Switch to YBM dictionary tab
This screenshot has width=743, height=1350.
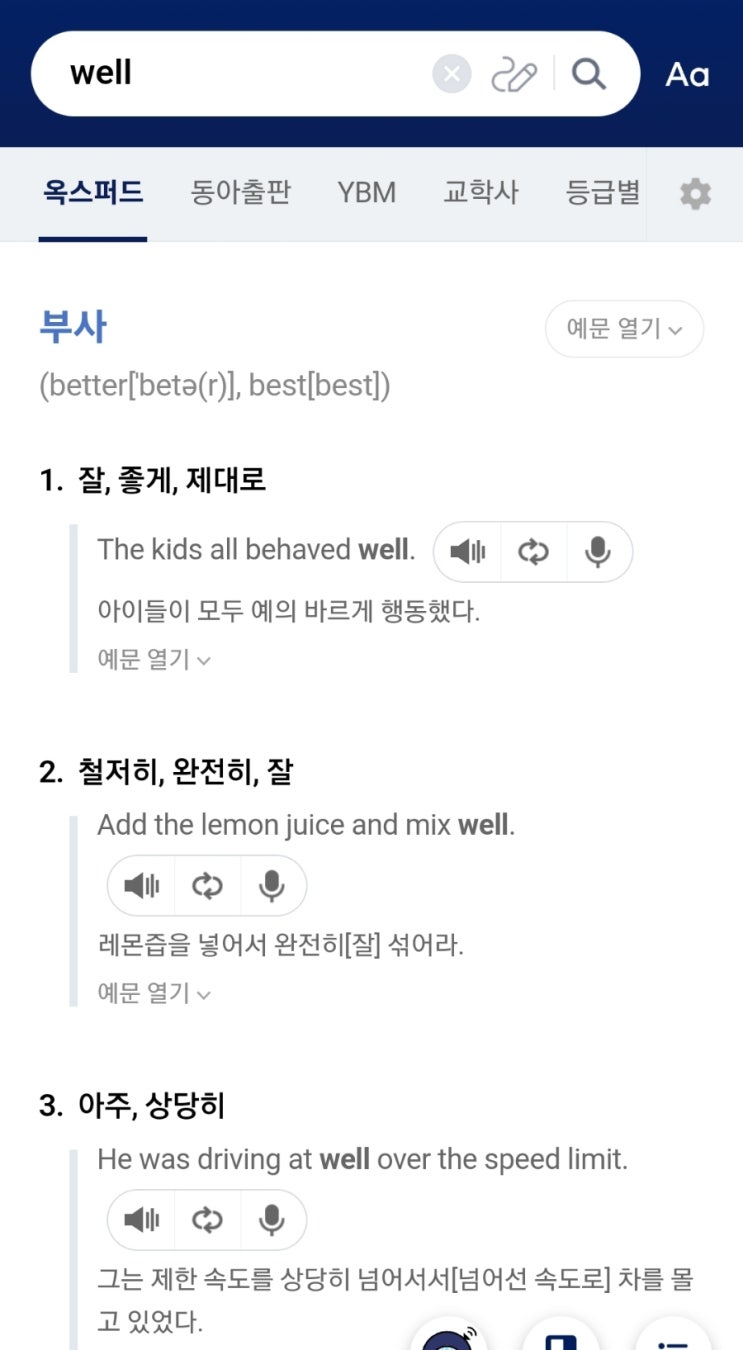(x=366, y=192)
